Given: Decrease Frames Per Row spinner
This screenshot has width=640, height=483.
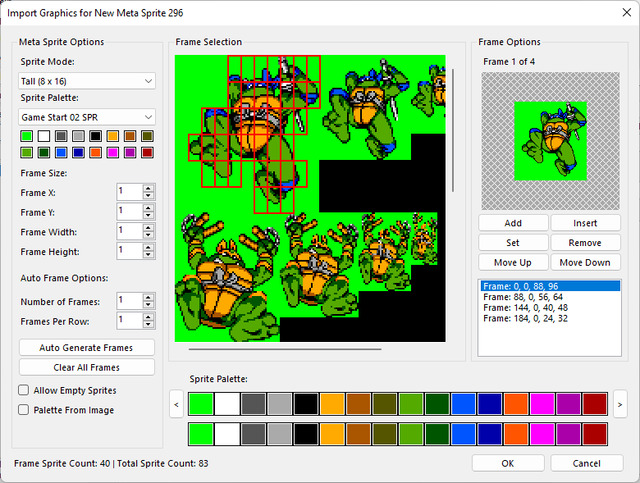Looking at the screenshot, I should [x=149, y=325].
